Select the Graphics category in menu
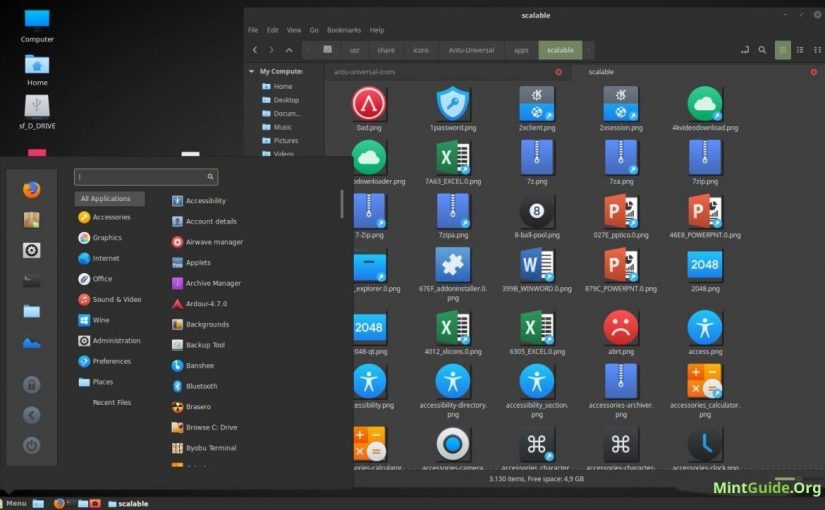The image size is (825, 510). 100,238
